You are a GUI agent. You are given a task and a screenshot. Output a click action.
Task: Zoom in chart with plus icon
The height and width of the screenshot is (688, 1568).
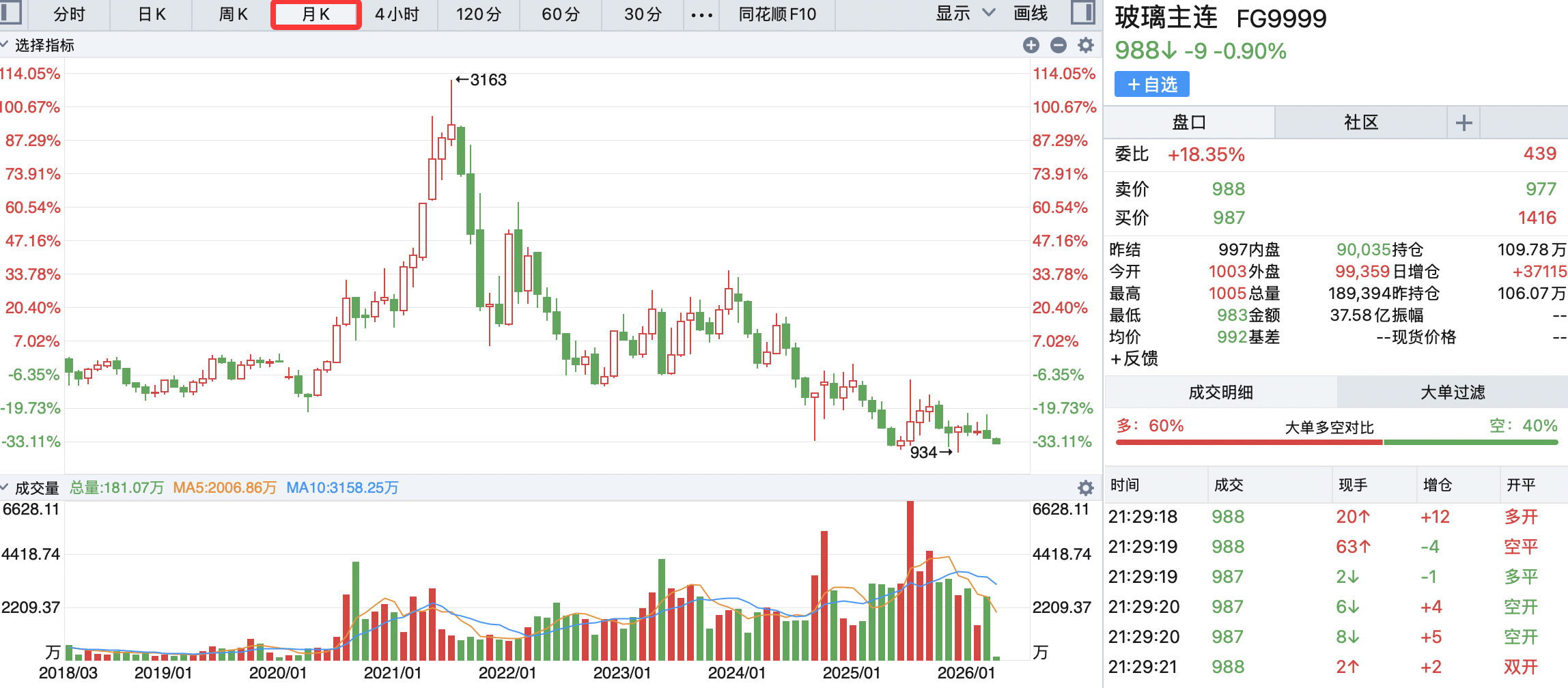coord(1031,45)
